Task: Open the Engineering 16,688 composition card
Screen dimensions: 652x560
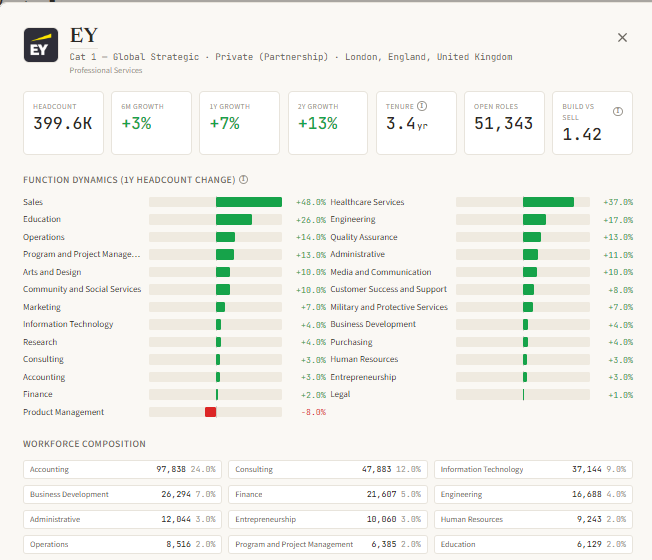Action: 533,494
